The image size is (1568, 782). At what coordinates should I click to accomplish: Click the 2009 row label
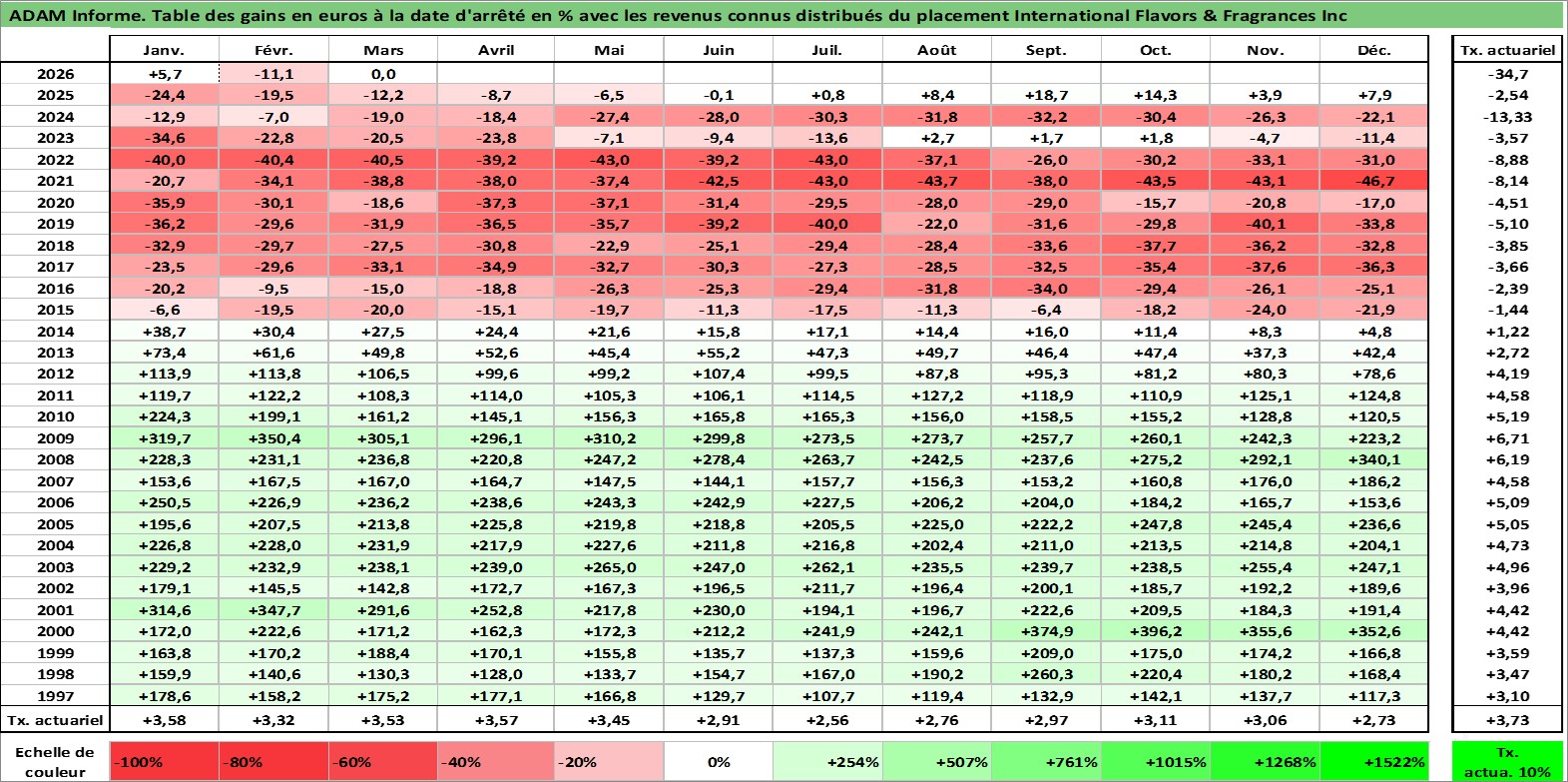coord(55,438)
